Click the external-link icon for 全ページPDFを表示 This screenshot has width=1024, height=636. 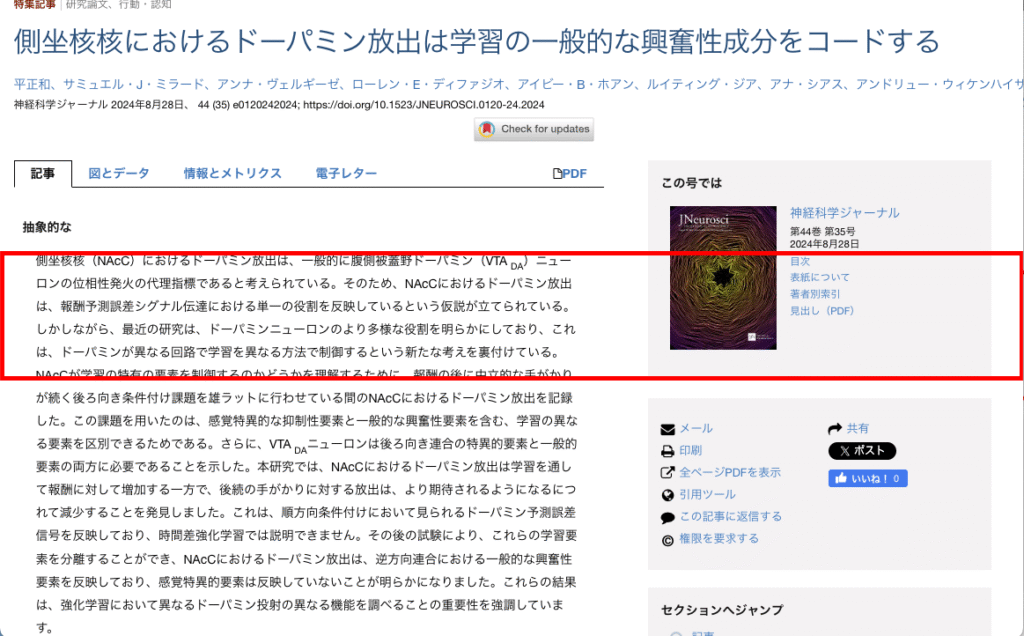(668, 473)
